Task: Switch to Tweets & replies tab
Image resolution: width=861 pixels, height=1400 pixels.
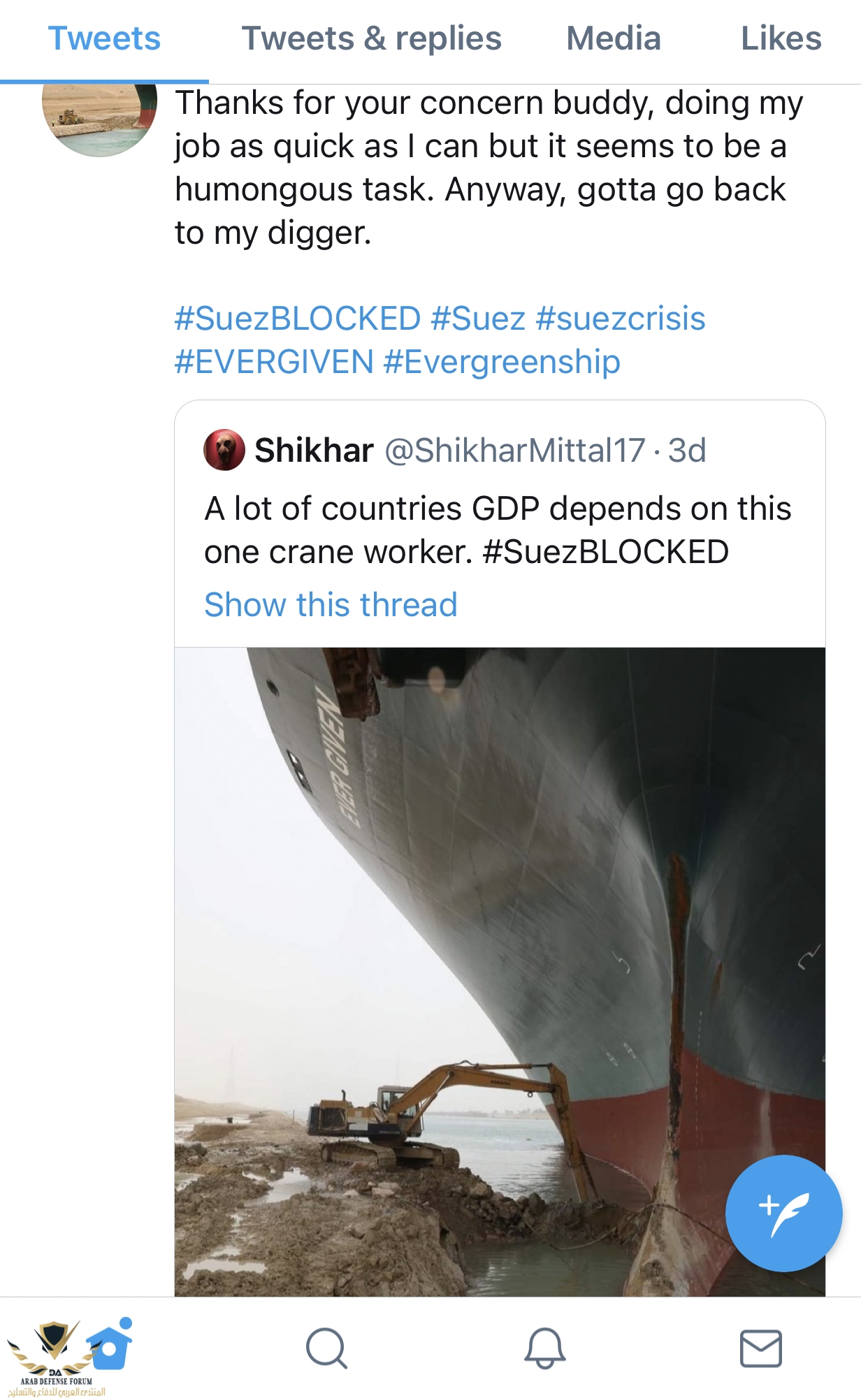Action: [x=371, y=38]
